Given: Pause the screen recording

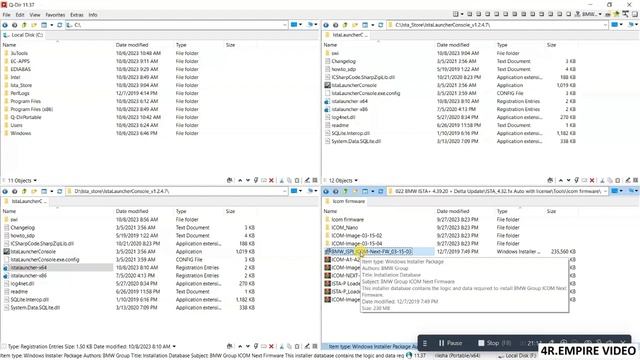Looking at the screenshot, I should [x=450, y=343].
